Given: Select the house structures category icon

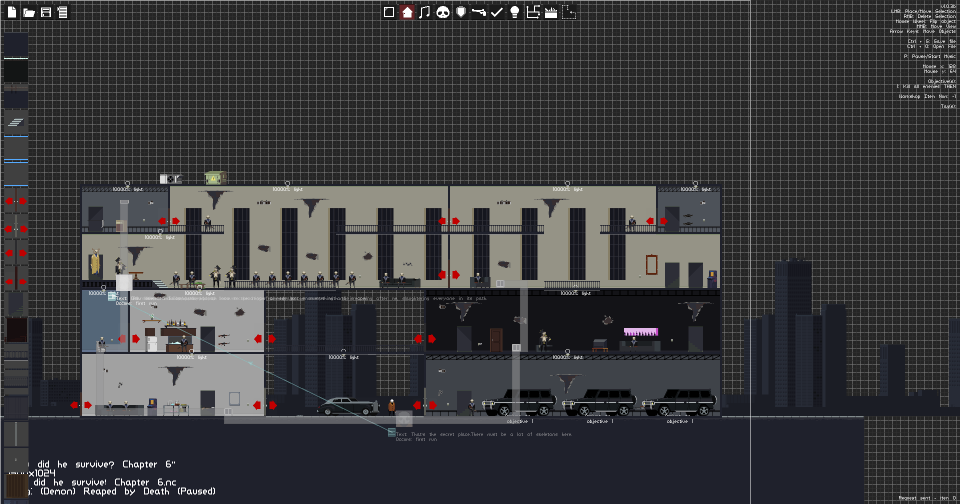Looking at the screenshot, I should click(407, 12).
